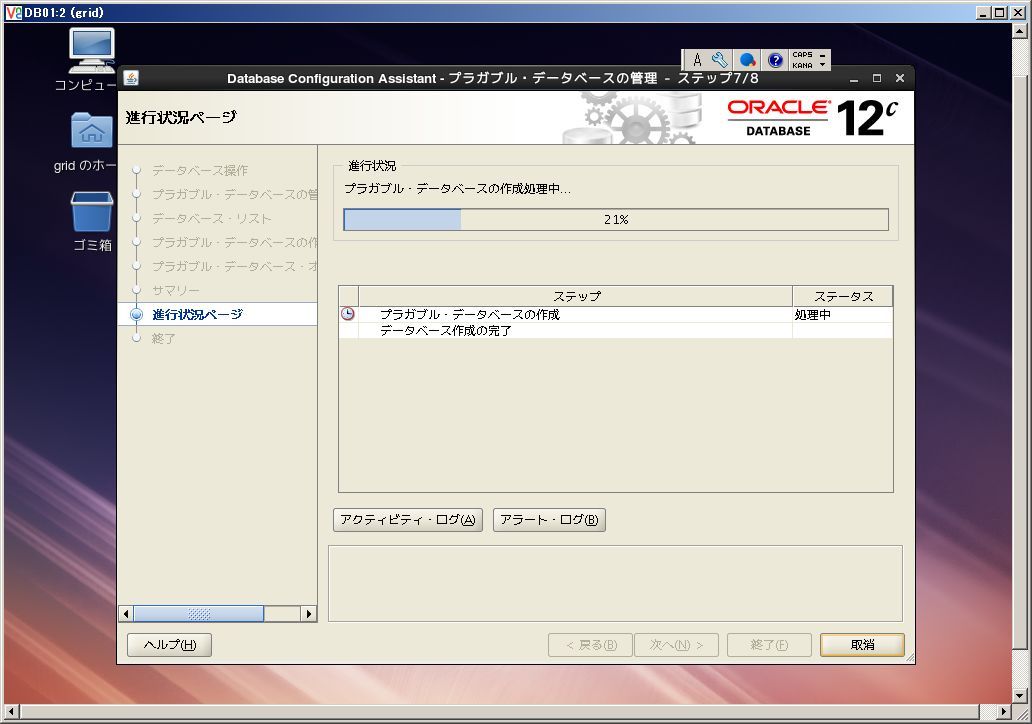Click the sidebar horizontal scrollbar thumb
The height and width of the screenshot is (724, 1032).
pyautogui.click(x=199, y=614)
